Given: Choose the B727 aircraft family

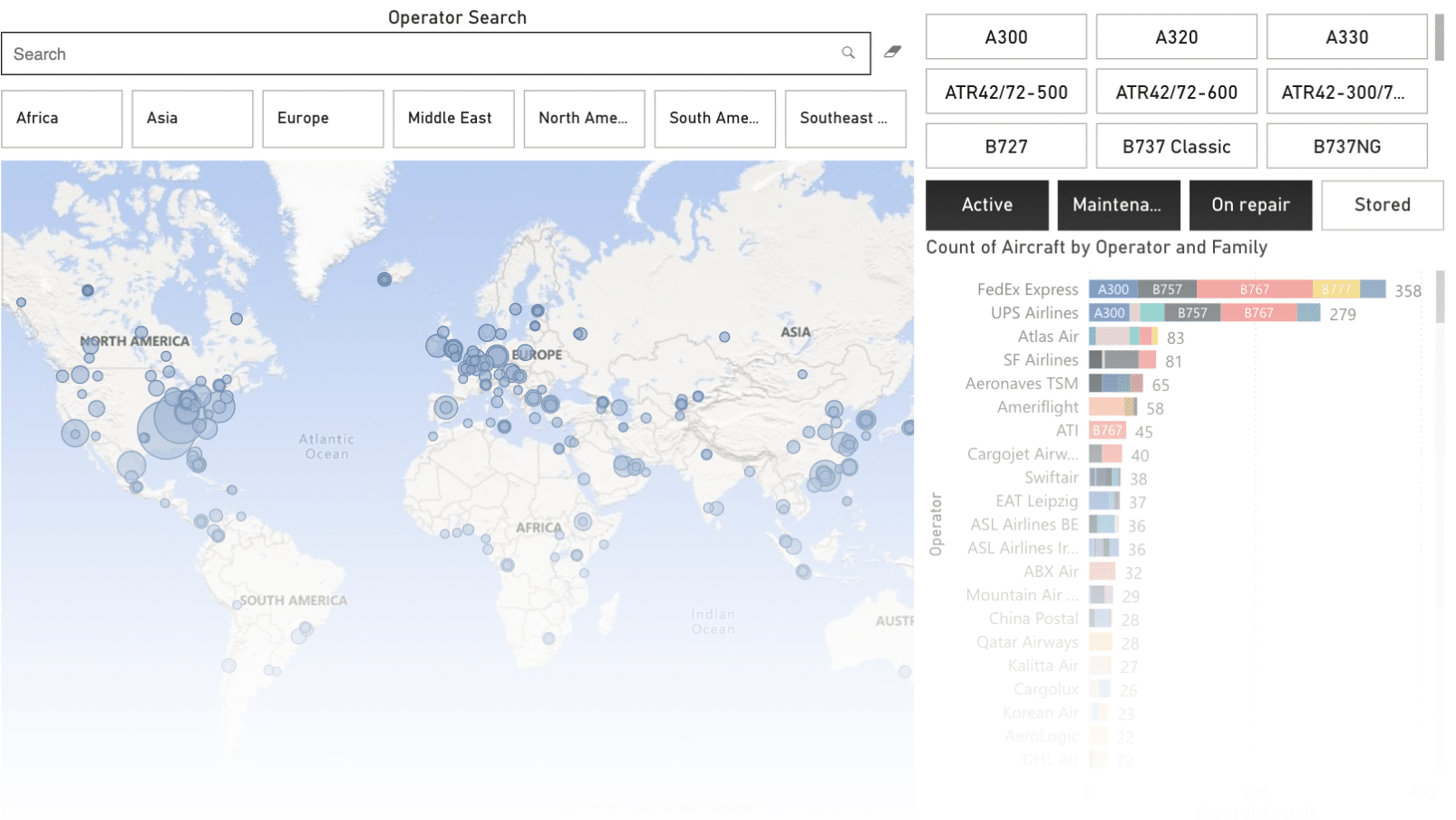Looking at the screenshot, I should click(1005, 147).
